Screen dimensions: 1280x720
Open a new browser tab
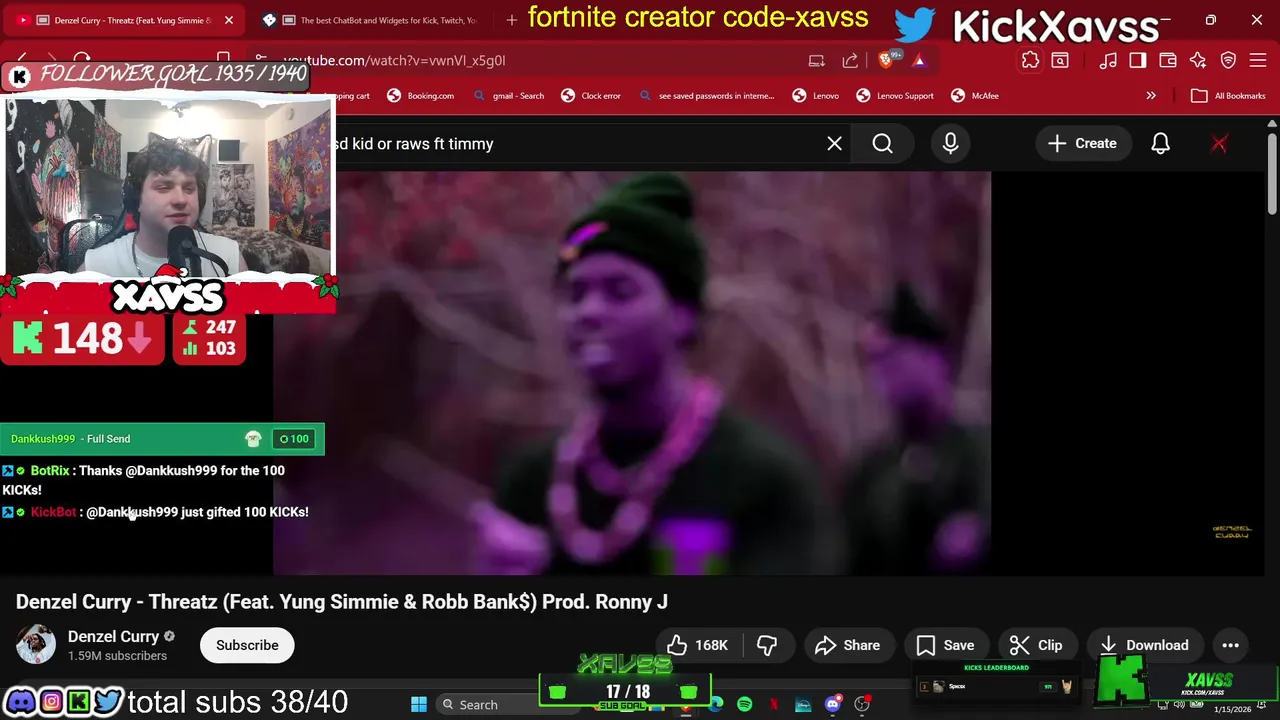(x=511, y=20)
